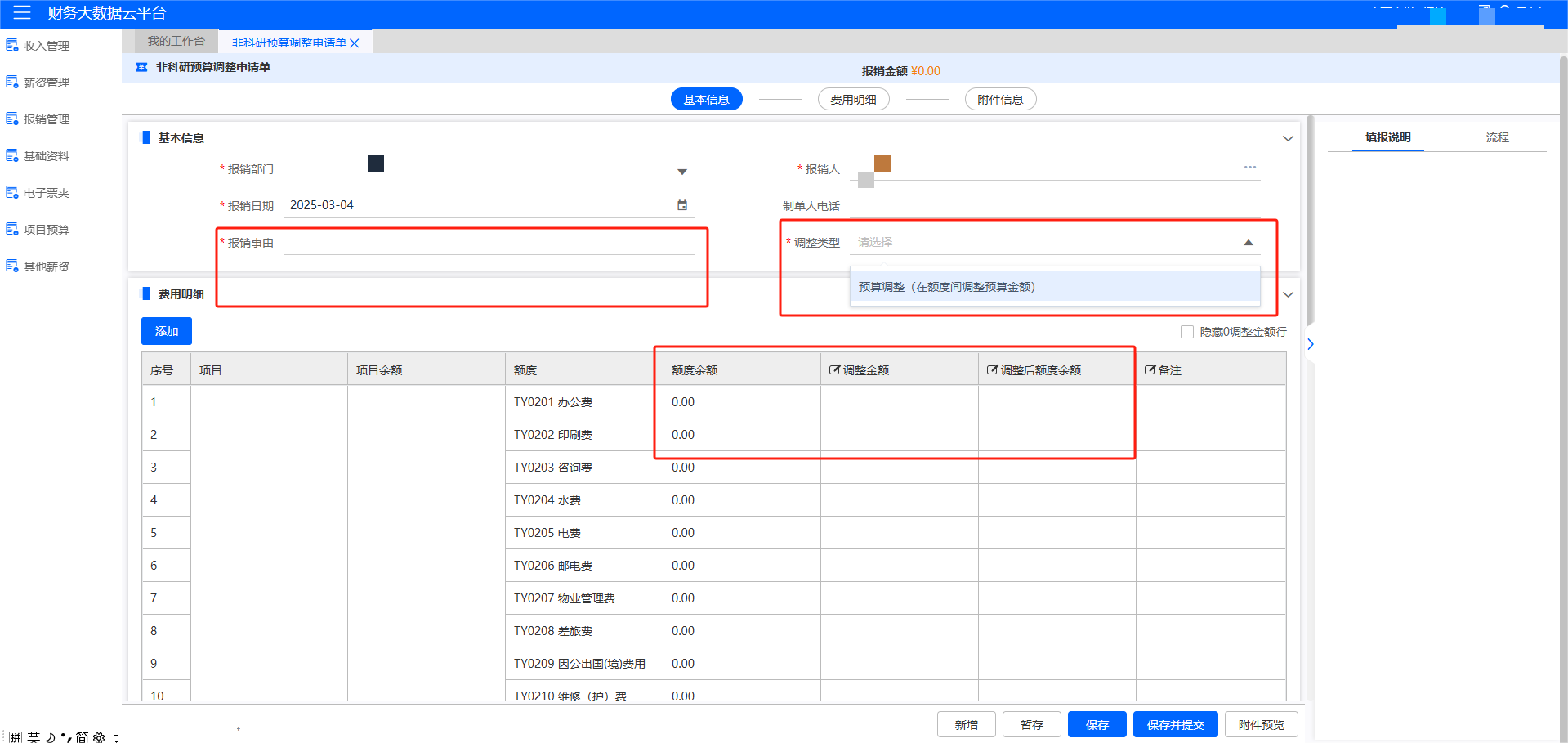Image resolution: width=1568 pixels, height=743 pixels.
Task: Click the IME settings gear icon
Action: click(x=99, y=737)
